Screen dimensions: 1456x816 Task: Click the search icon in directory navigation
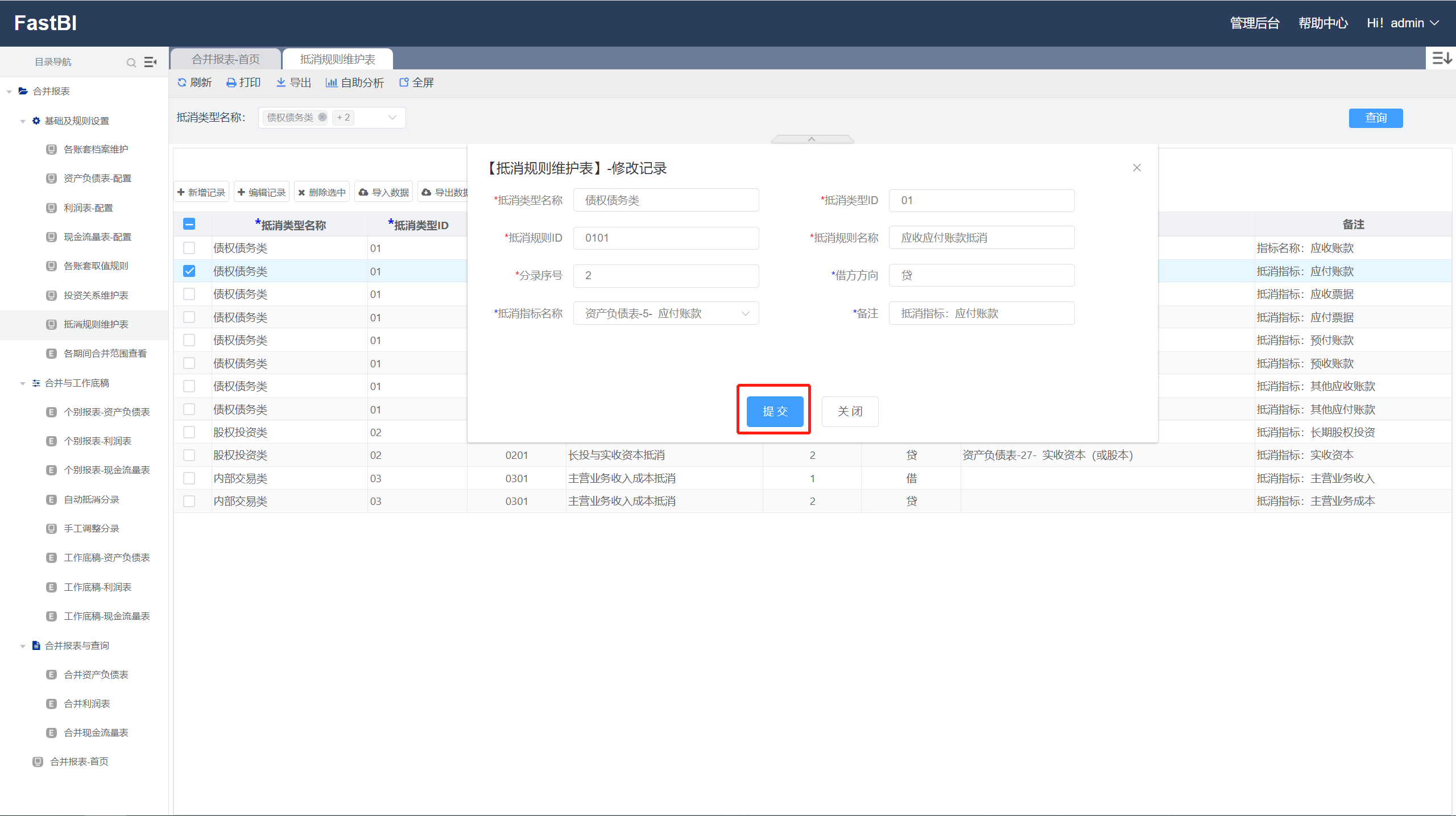click(131, 63)
